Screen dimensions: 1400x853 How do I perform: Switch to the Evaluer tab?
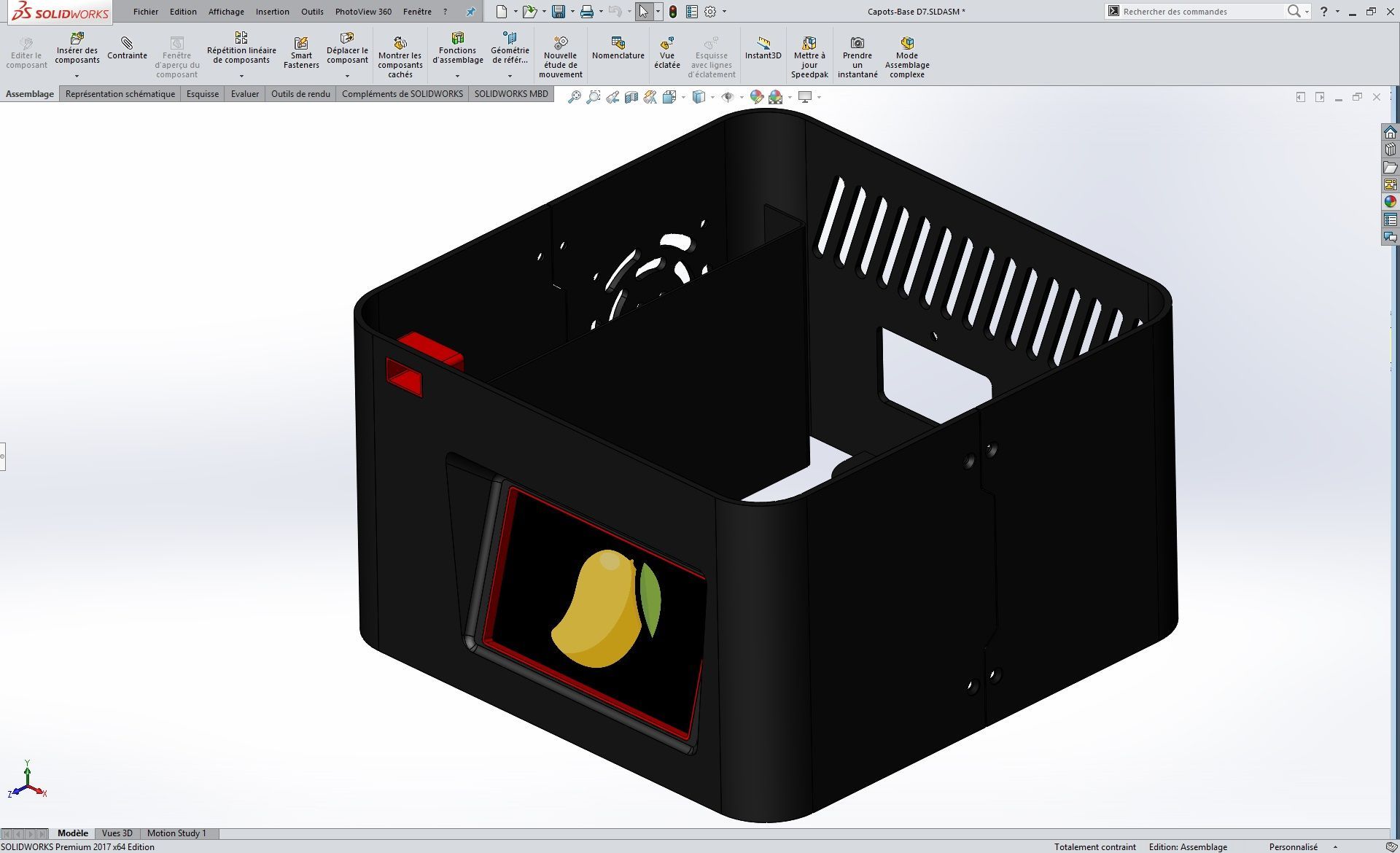coord(245,94)
